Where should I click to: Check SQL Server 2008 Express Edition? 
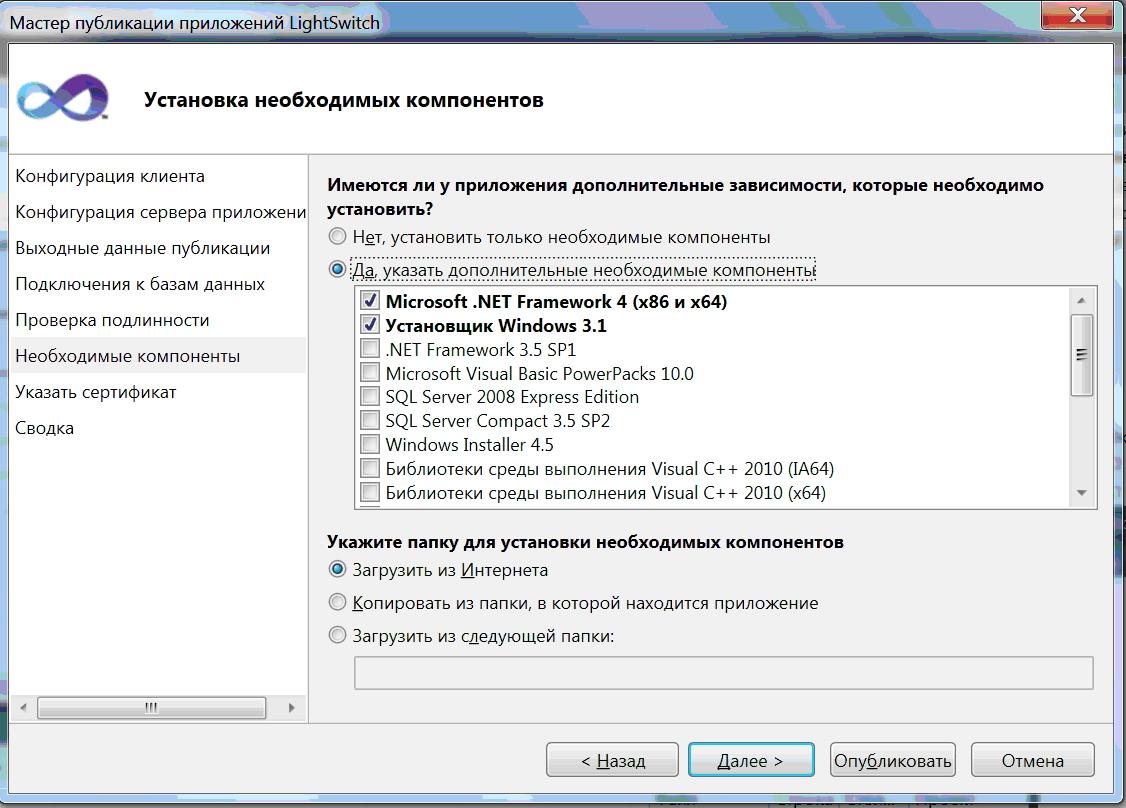coord(370,396)
